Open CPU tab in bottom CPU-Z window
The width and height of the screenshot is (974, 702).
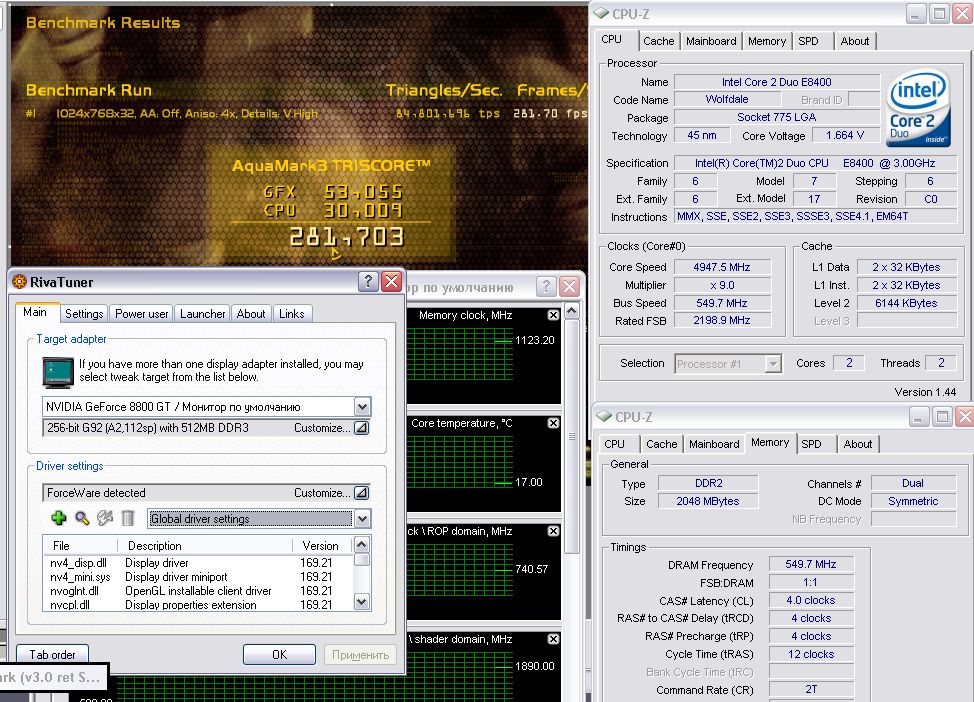(614, 444)
